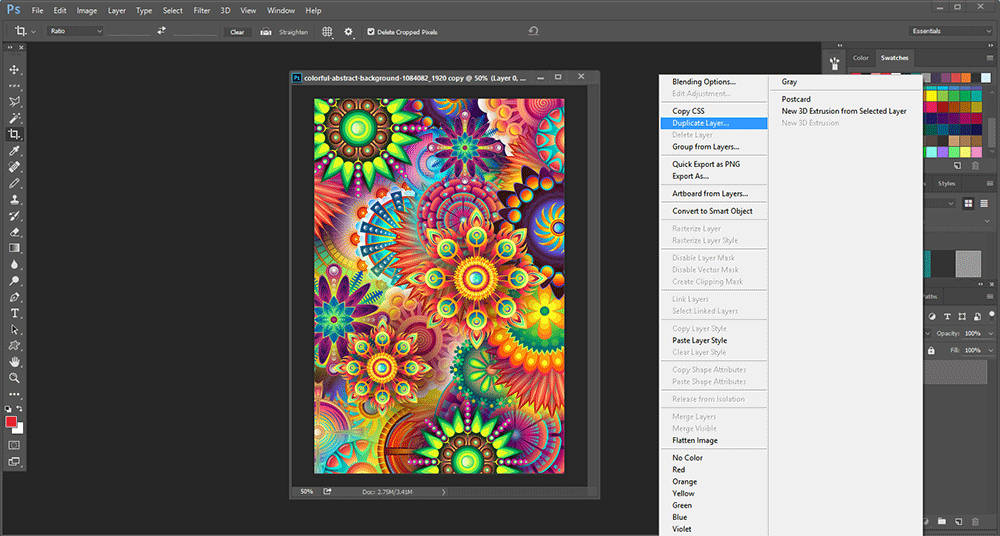Select the Polygonal Lasso tool
Viewport: 1000px width, 536px height.
(14, 101)
